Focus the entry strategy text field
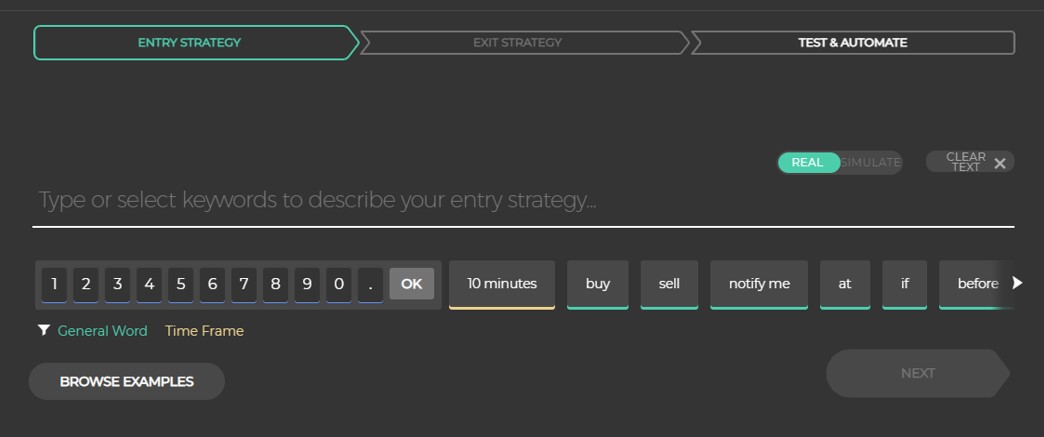The width and height of the screenshot is (1044, 437). (x=522, y=201)
